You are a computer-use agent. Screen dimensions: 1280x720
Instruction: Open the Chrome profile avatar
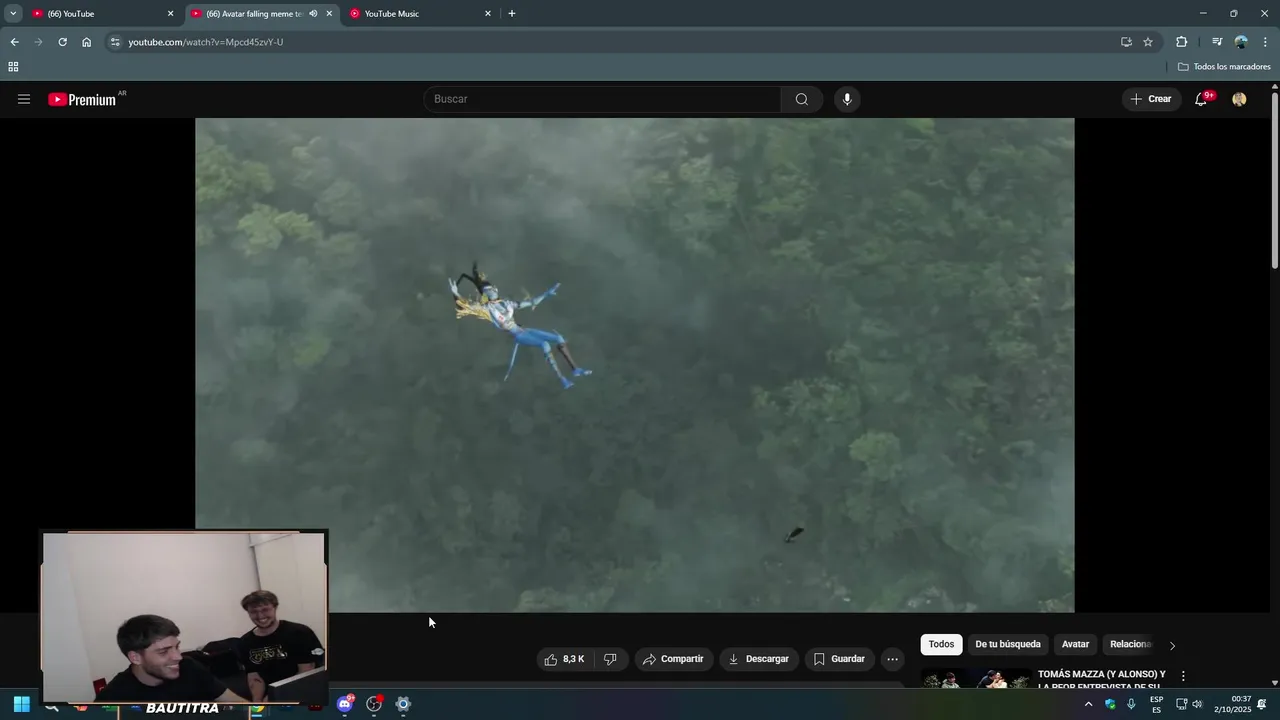[x=1241, y=42]
